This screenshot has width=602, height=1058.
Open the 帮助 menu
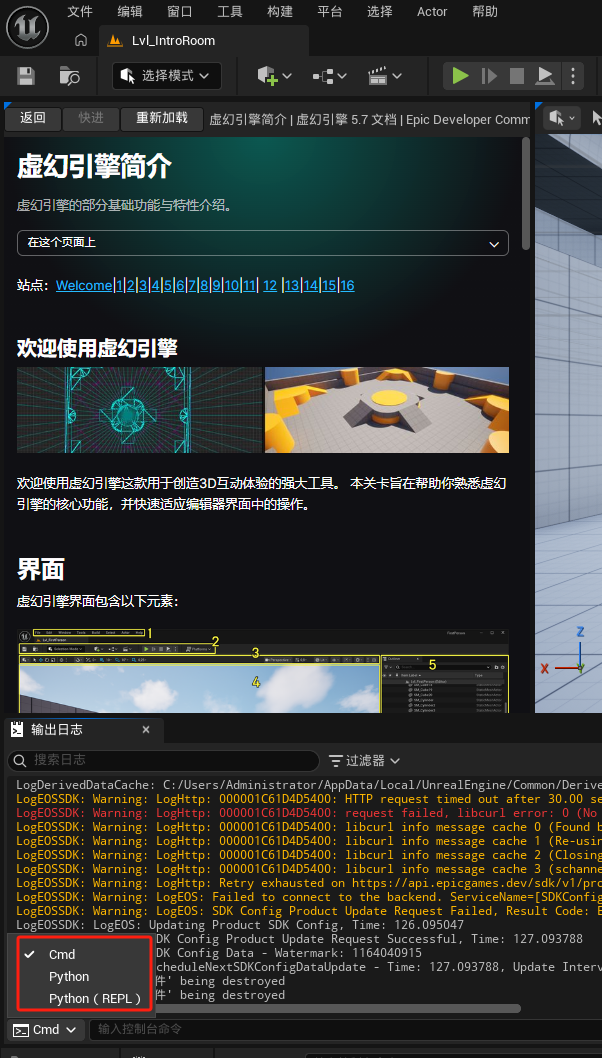pyautogui.click(x=485, y=11)
